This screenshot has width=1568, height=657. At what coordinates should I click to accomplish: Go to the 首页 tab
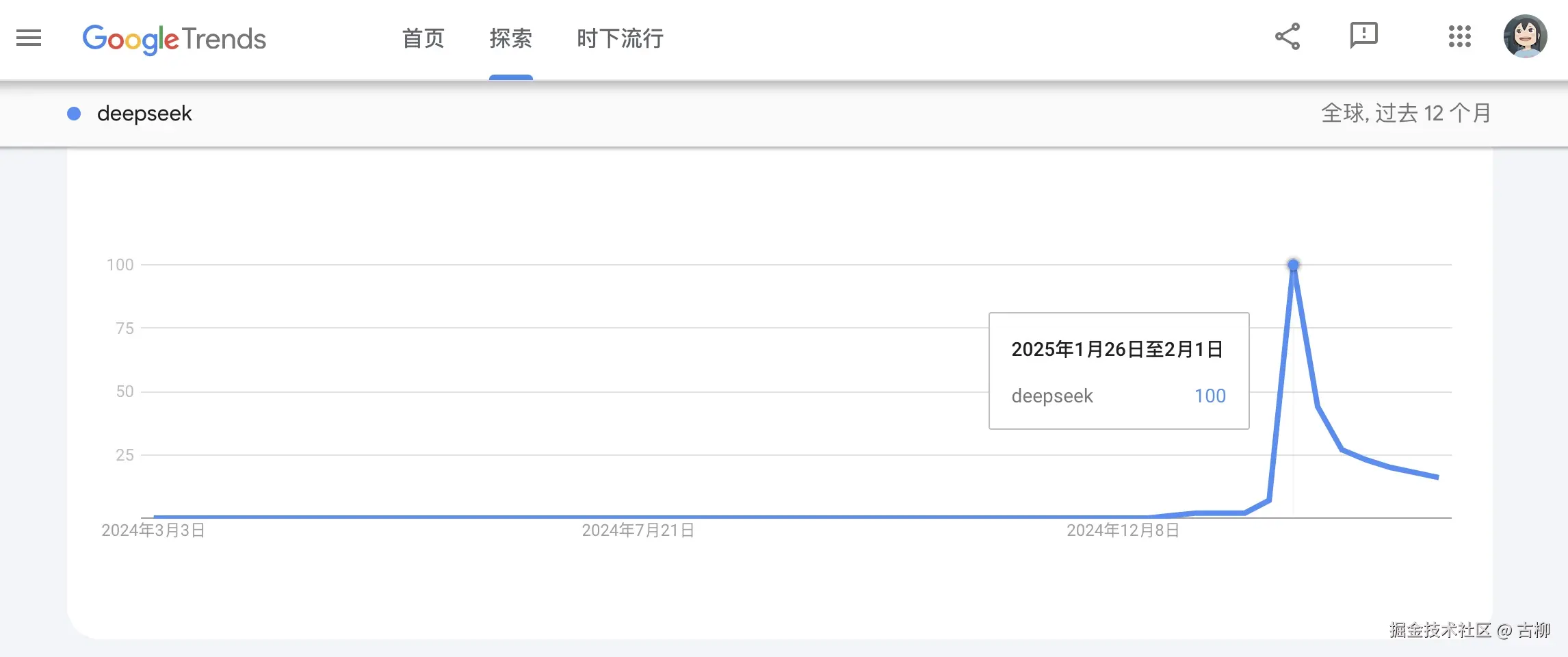pos(423,38)
